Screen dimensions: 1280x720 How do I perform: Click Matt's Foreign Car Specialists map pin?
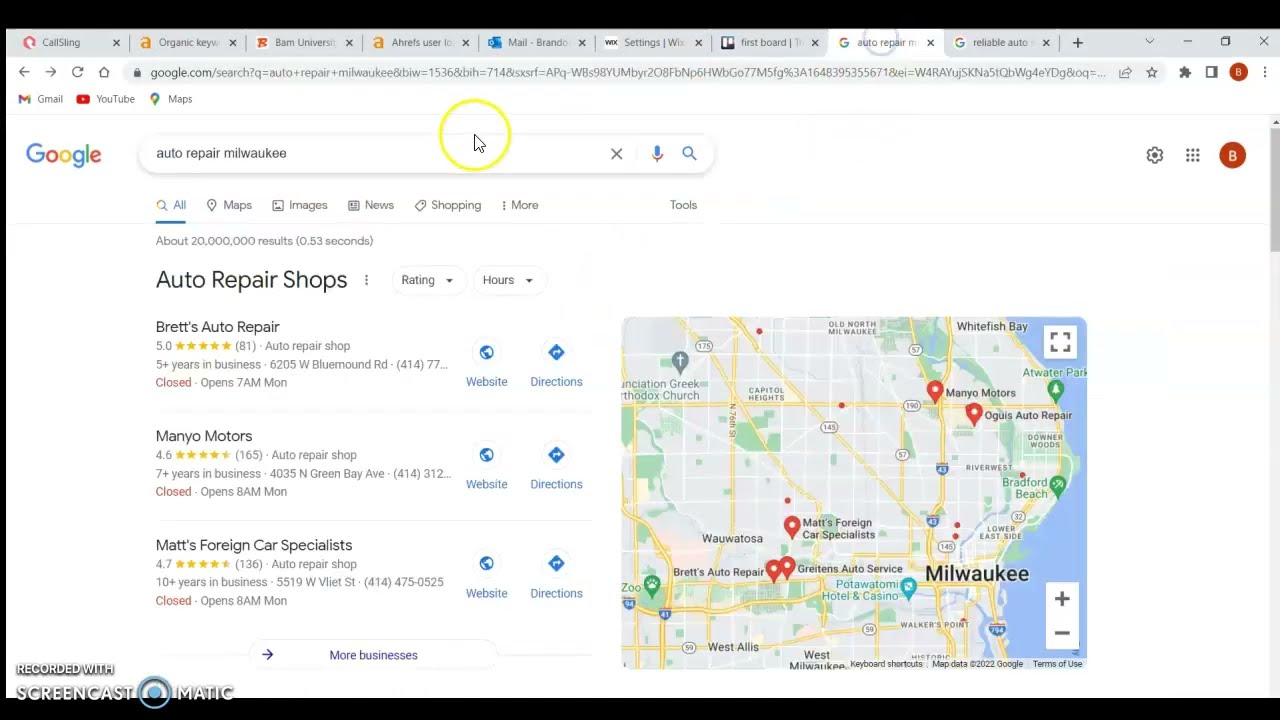792,526
